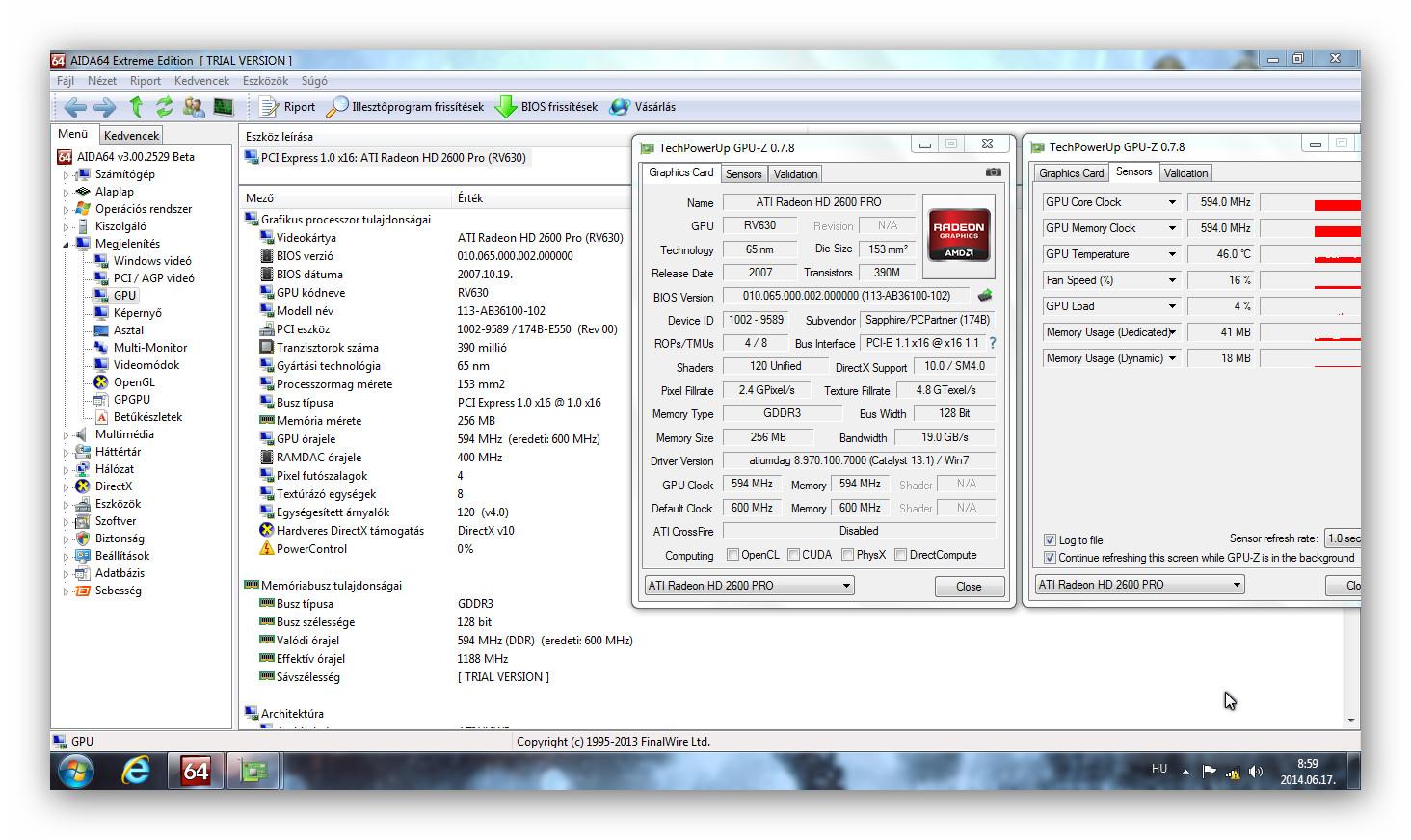Click the network tray icon

(x=1232, y=772)
